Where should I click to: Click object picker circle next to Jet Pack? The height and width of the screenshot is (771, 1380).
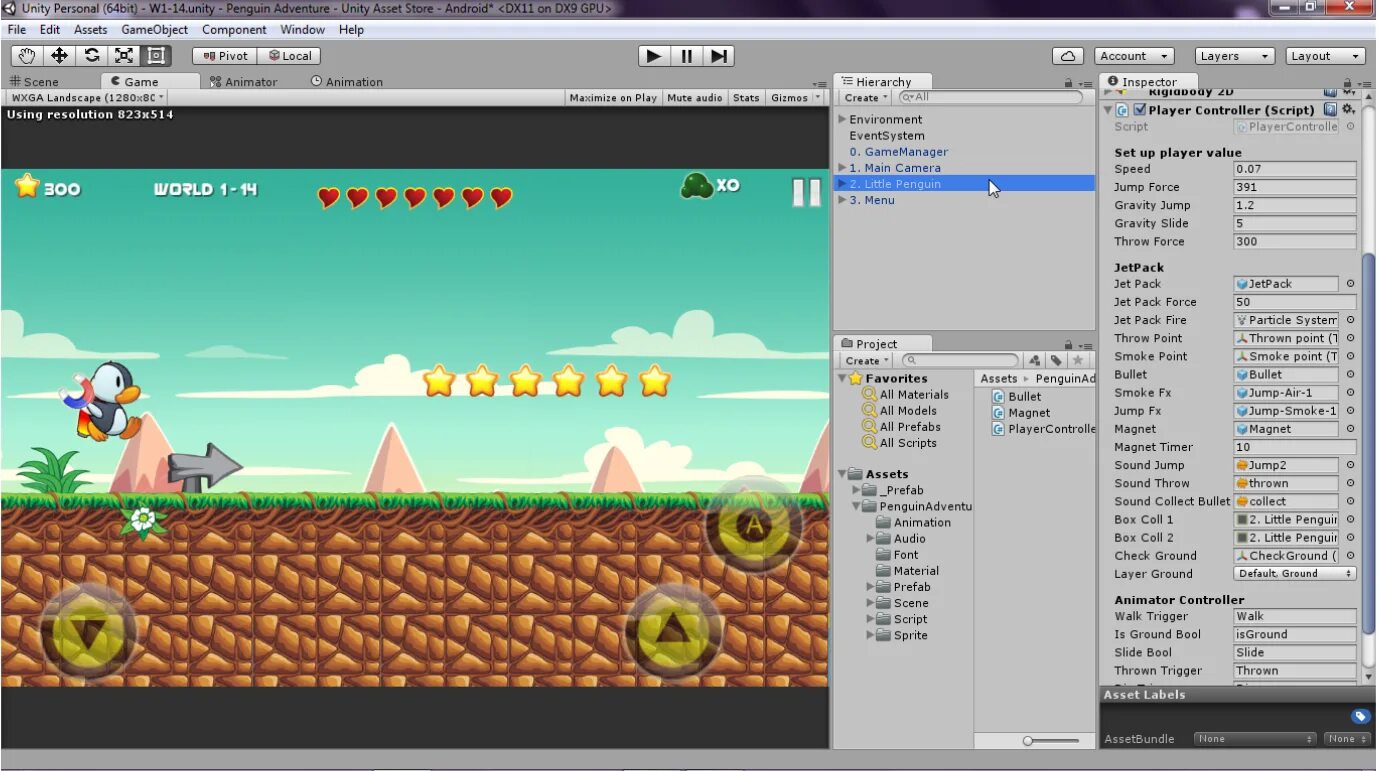[x=1350, y=284]
